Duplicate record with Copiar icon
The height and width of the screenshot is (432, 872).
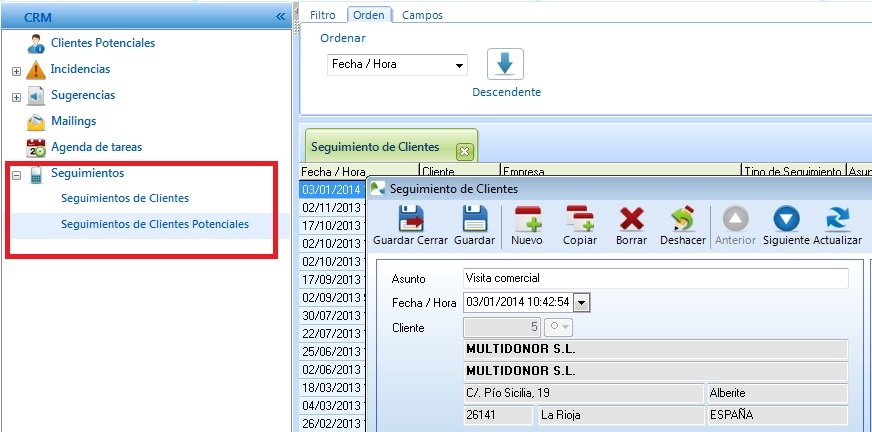(x=580, y=219)
